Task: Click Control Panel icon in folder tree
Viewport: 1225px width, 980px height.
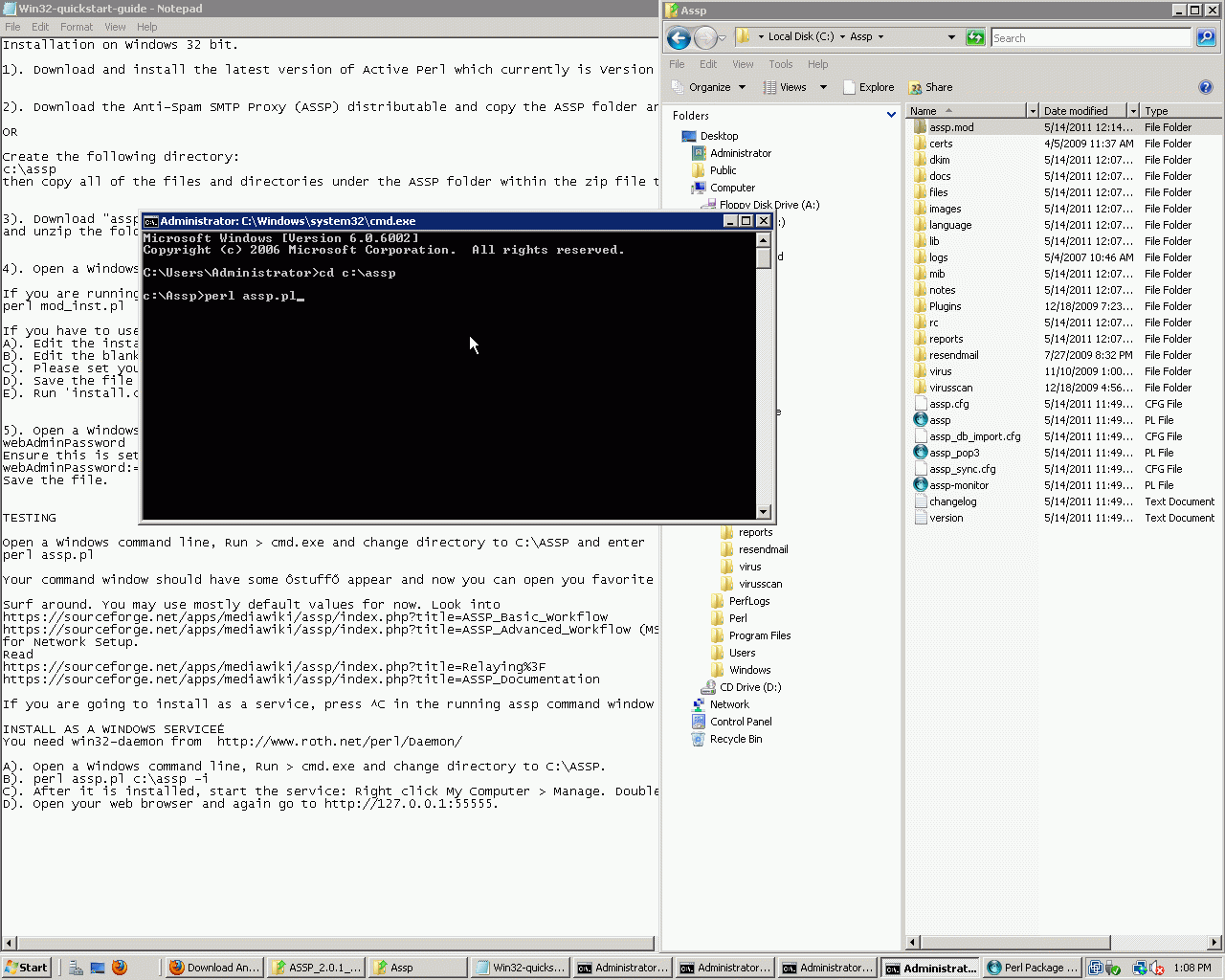Action: (699, 722)
